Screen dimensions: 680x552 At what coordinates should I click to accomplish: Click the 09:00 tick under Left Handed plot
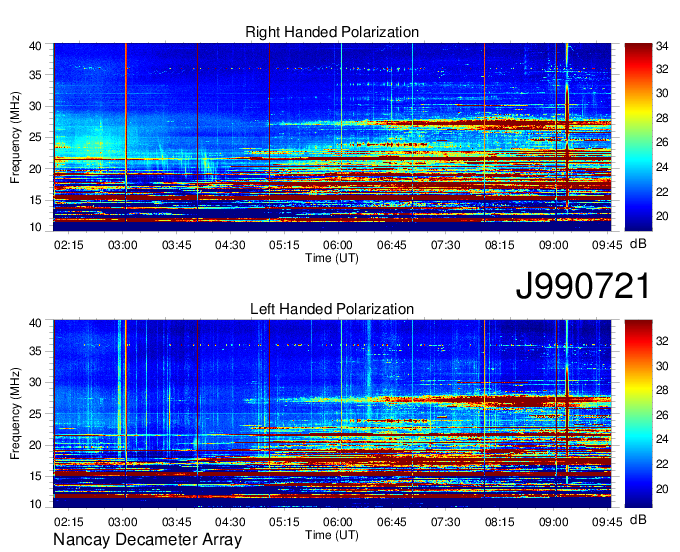[x=553, y=522]
